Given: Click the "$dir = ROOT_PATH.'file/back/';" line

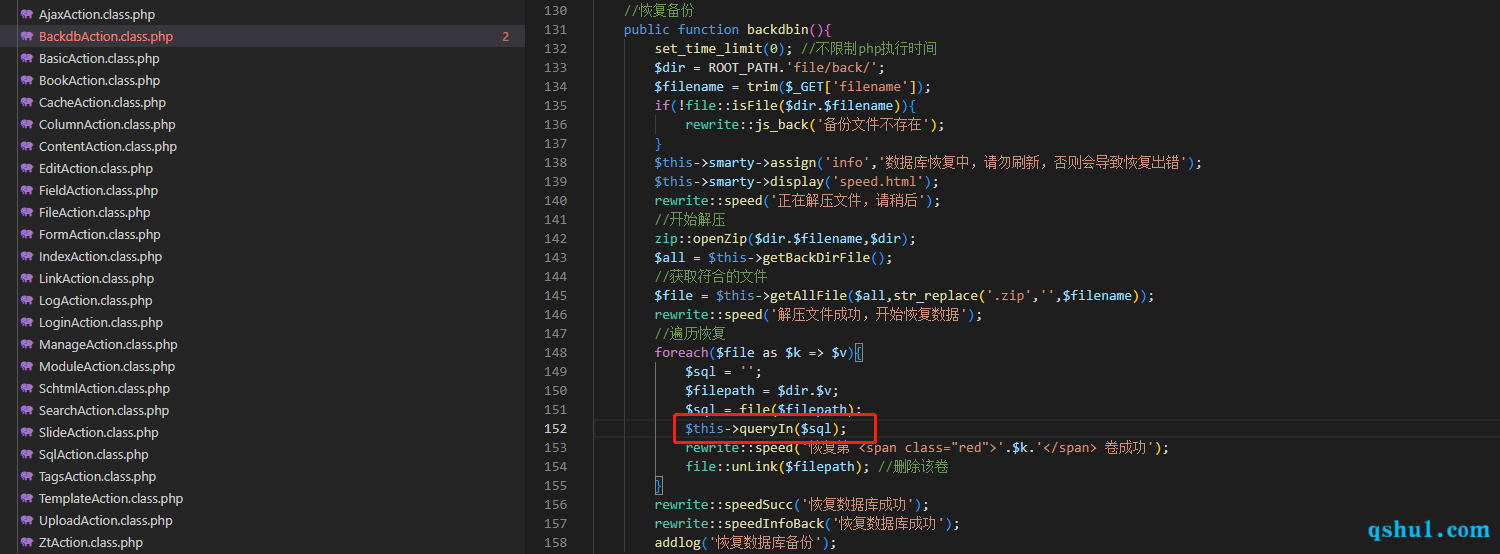Looking at the screenshot, I should [770, 68].
